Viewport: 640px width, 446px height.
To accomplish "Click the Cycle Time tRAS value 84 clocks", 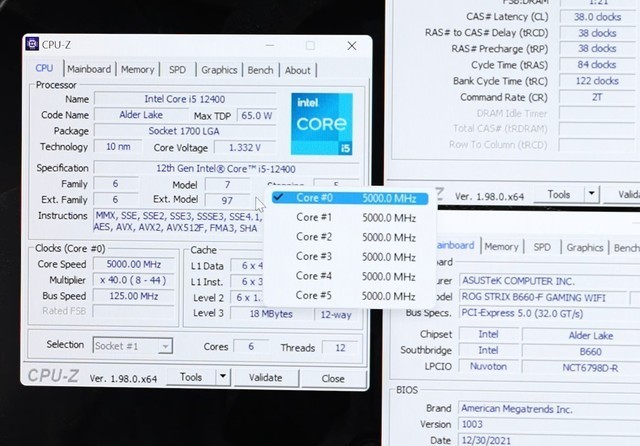I will [597, 65].
